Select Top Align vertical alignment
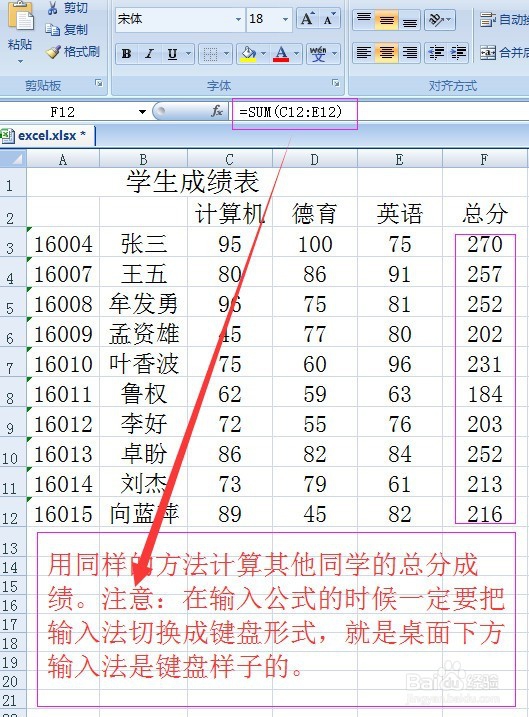The image size is (529, 717). coord(364,20)
